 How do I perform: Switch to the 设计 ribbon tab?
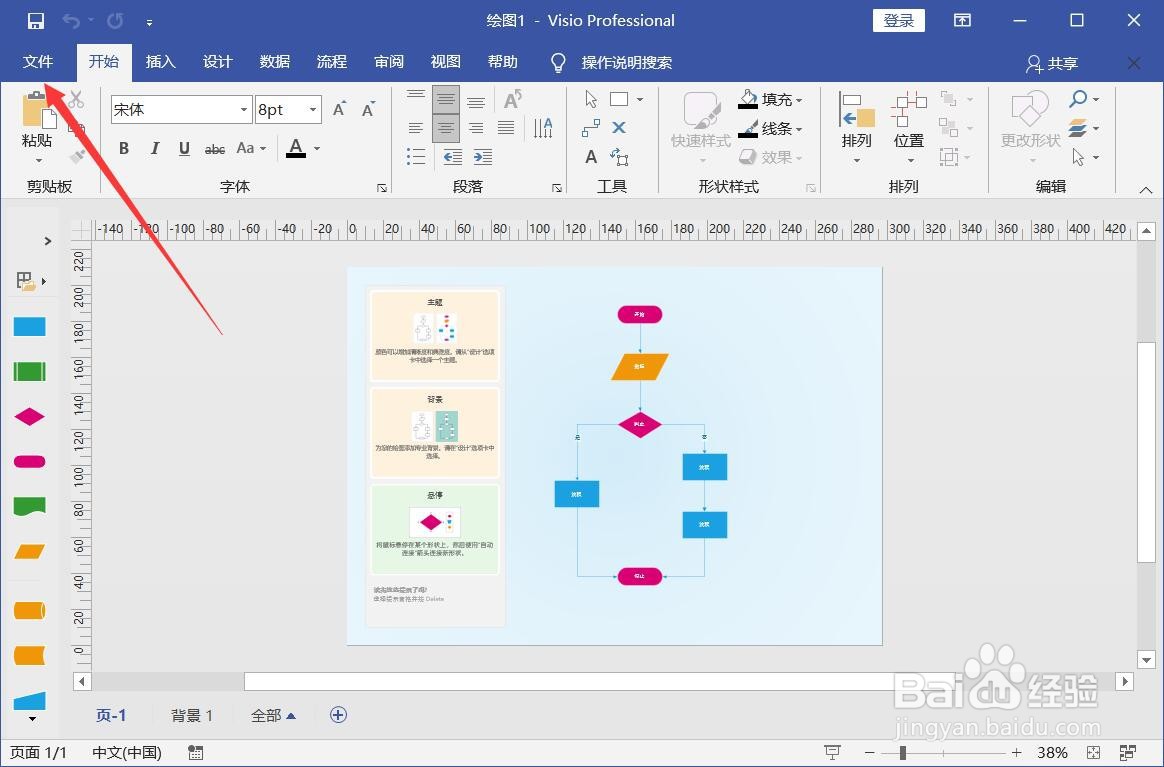(218, 62)
